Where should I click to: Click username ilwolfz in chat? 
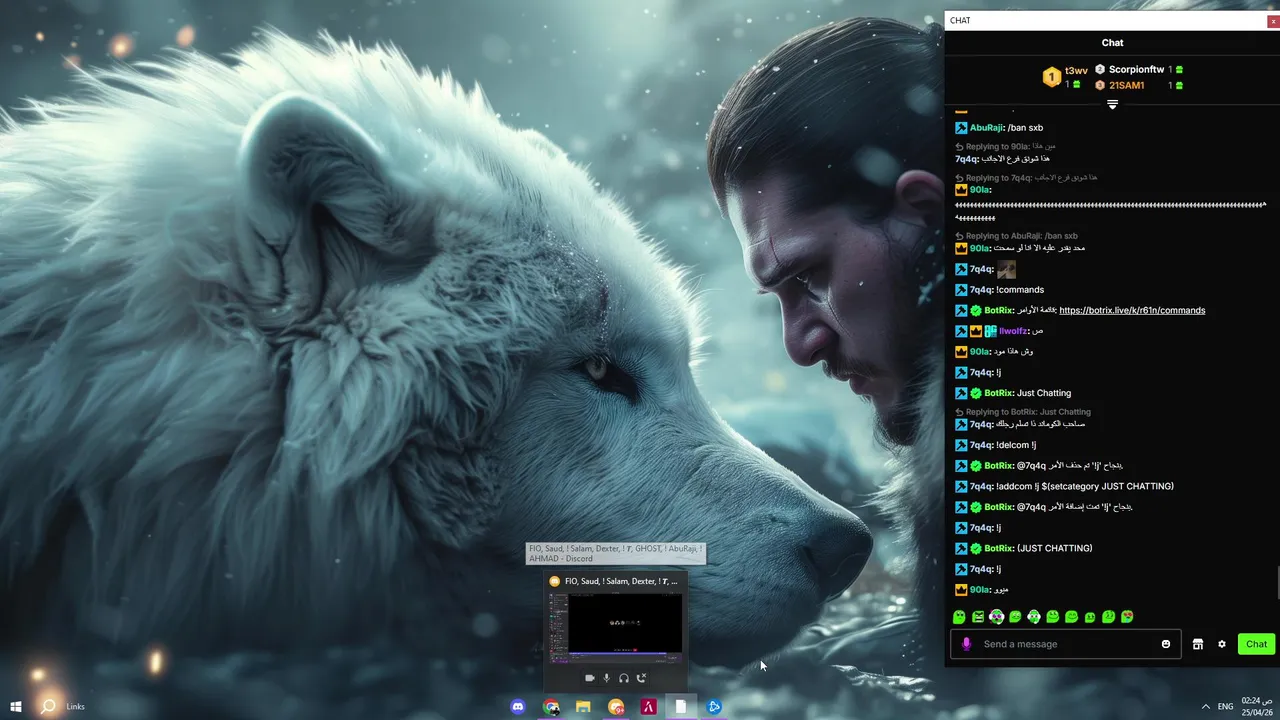click(1013, 331)
